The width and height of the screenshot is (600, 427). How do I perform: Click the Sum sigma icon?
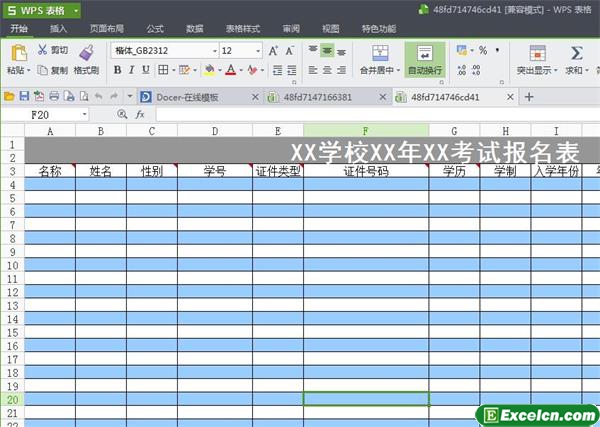[x=576, y=53]
